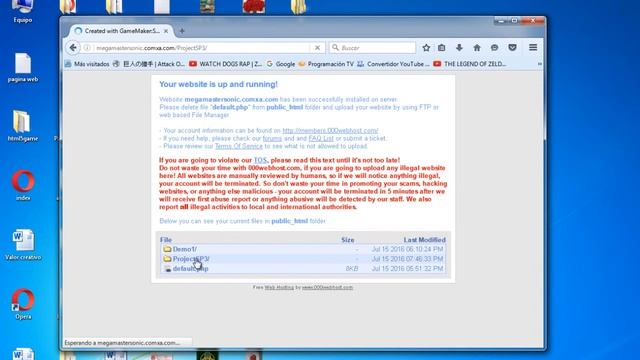
Task: Open the Demo1/ folder link
Action: [x=184, y=249]
